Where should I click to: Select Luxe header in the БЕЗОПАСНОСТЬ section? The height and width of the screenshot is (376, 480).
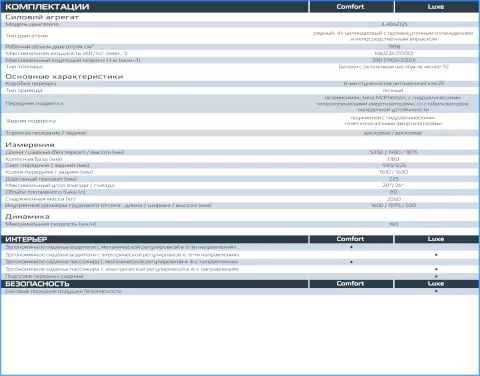point(436,284)
